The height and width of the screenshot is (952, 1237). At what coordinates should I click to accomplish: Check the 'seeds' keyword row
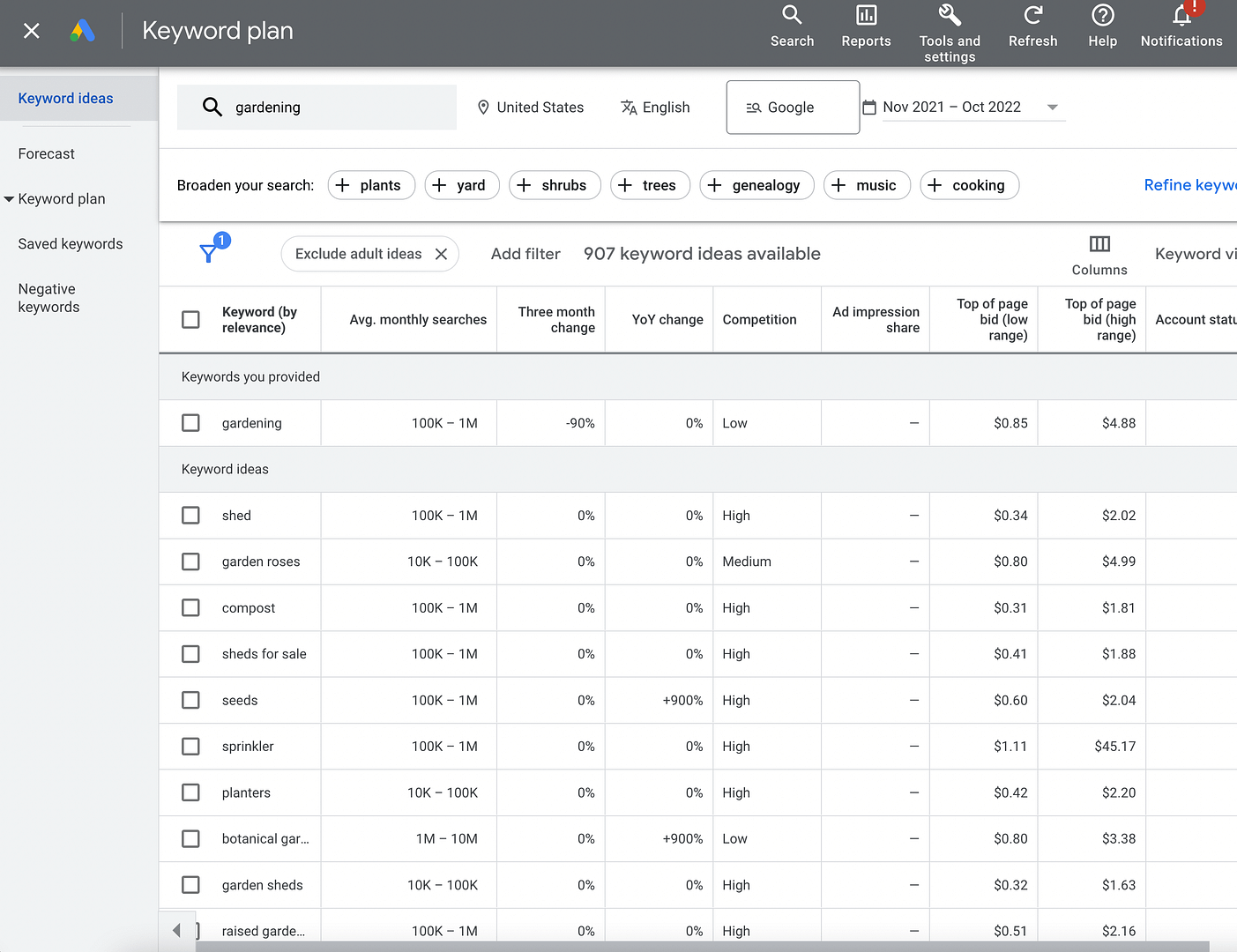tap(190, 700)
